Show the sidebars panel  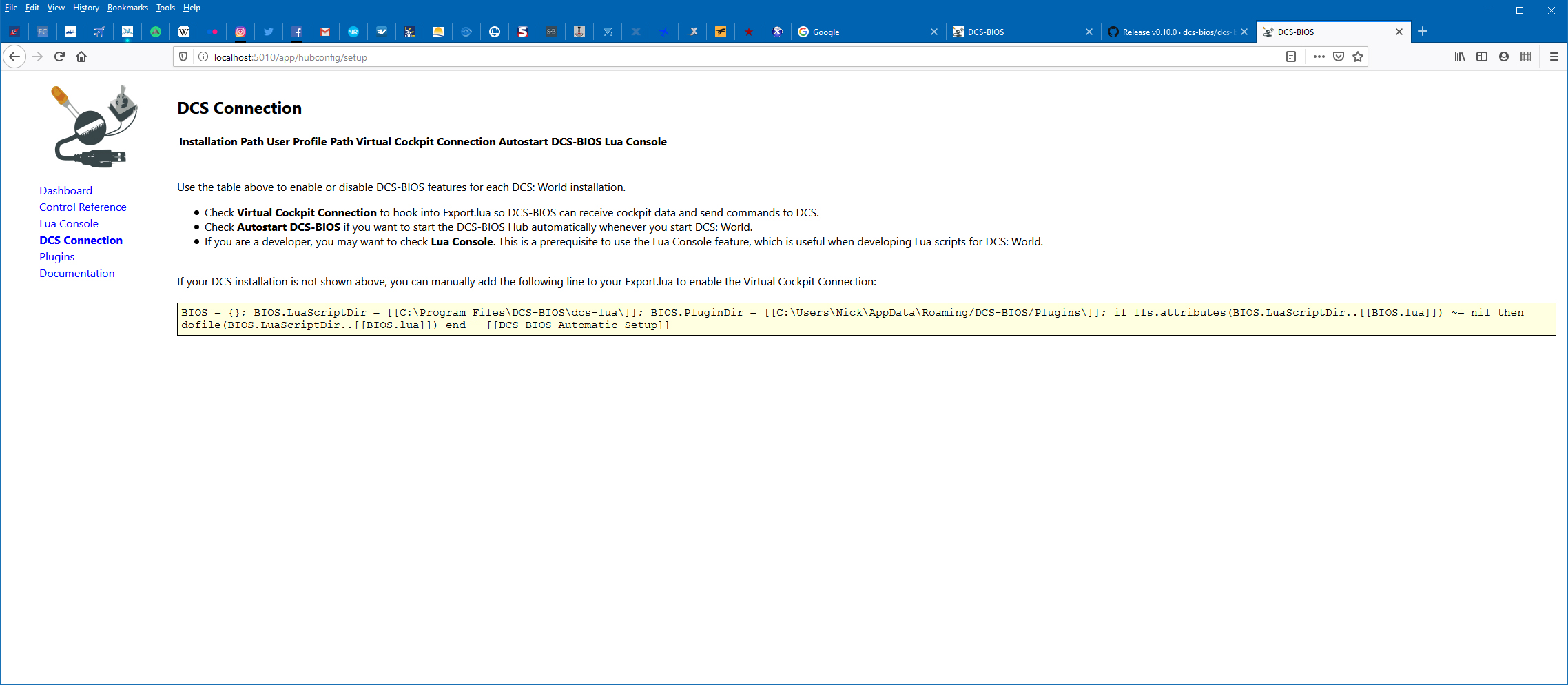(x=1482, y=57)
